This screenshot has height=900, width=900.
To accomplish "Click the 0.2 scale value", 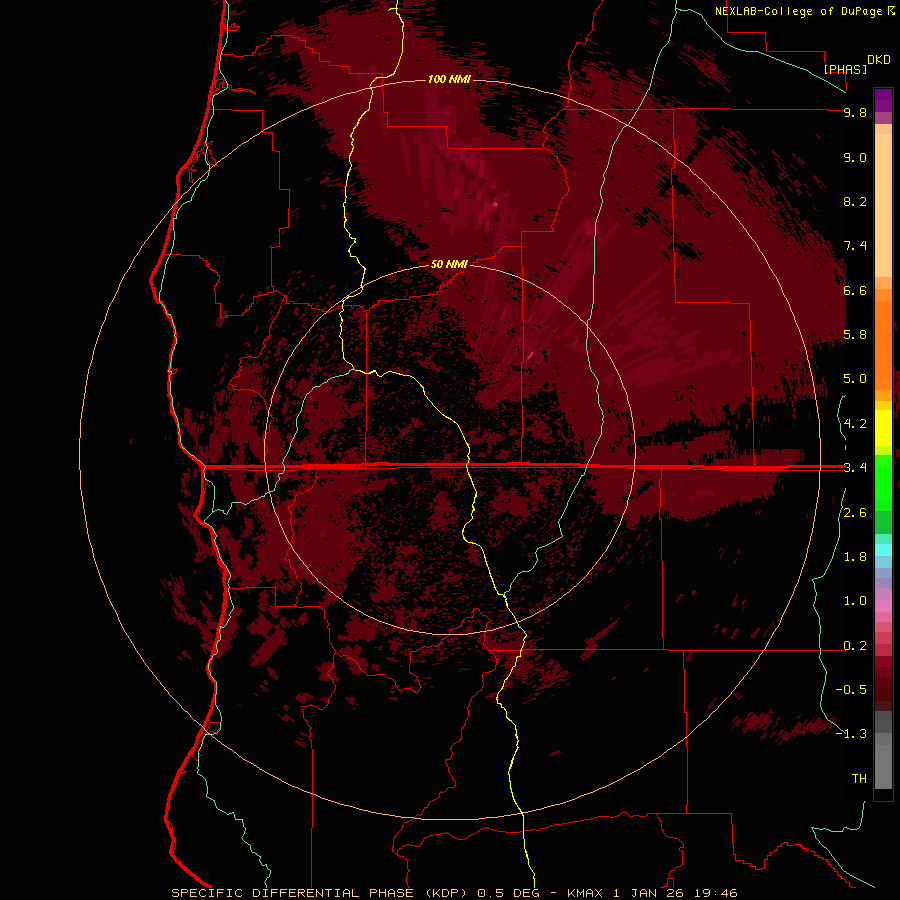I will [855, 646].
